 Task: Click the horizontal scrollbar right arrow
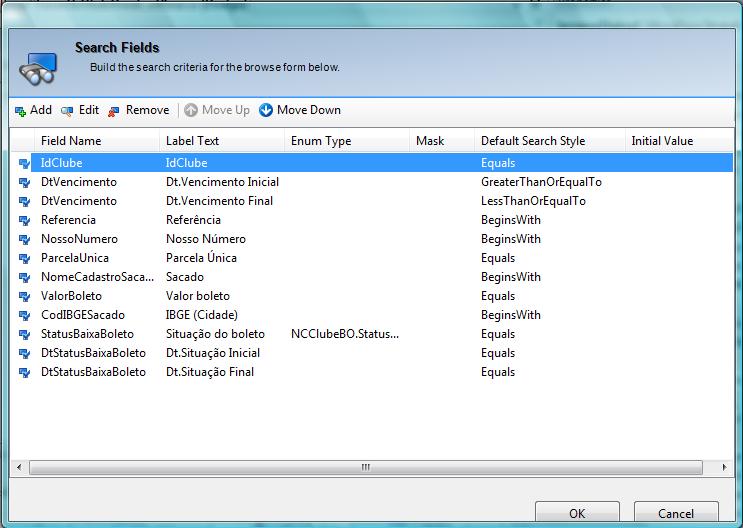coord(725,467)
